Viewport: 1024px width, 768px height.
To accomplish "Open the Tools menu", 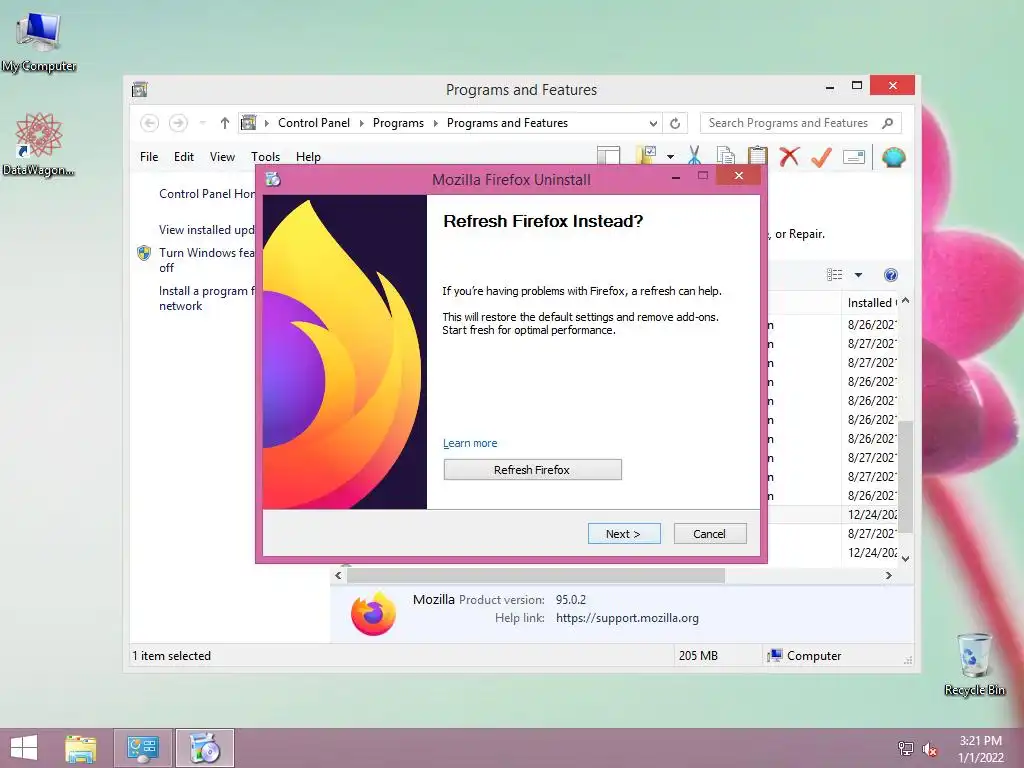I will click(265, 157).
